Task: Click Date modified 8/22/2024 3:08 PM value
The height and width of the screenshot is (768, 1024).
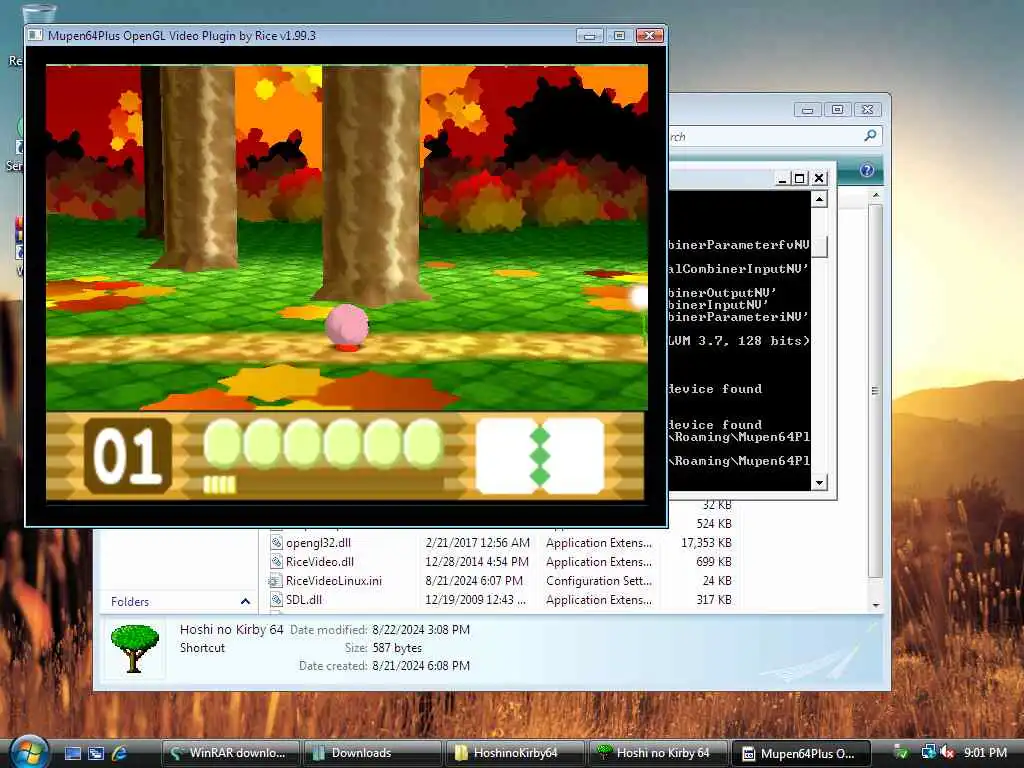Action: click(x=421, y=630)
